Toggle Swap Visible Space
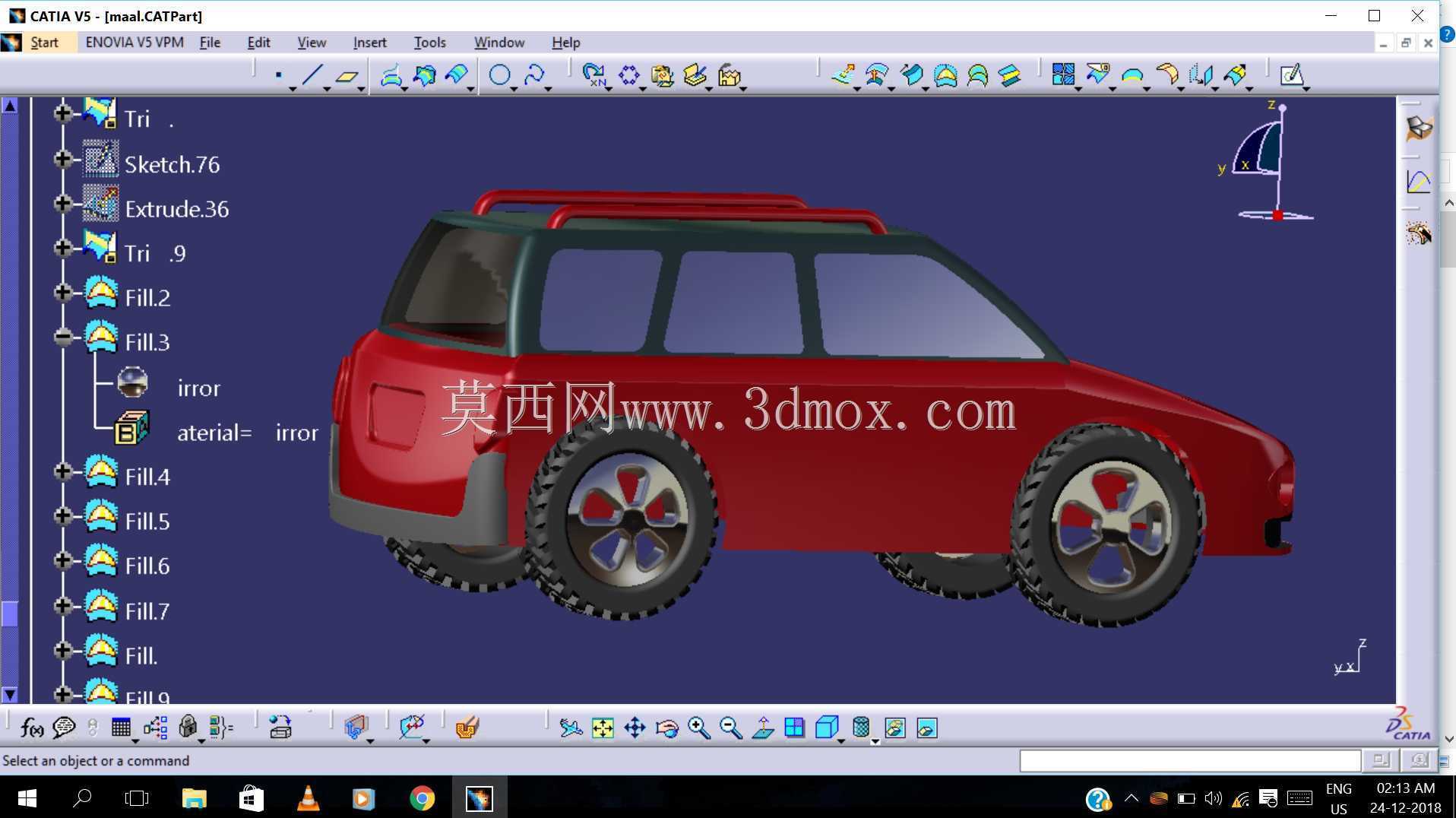 pos(927,728)
